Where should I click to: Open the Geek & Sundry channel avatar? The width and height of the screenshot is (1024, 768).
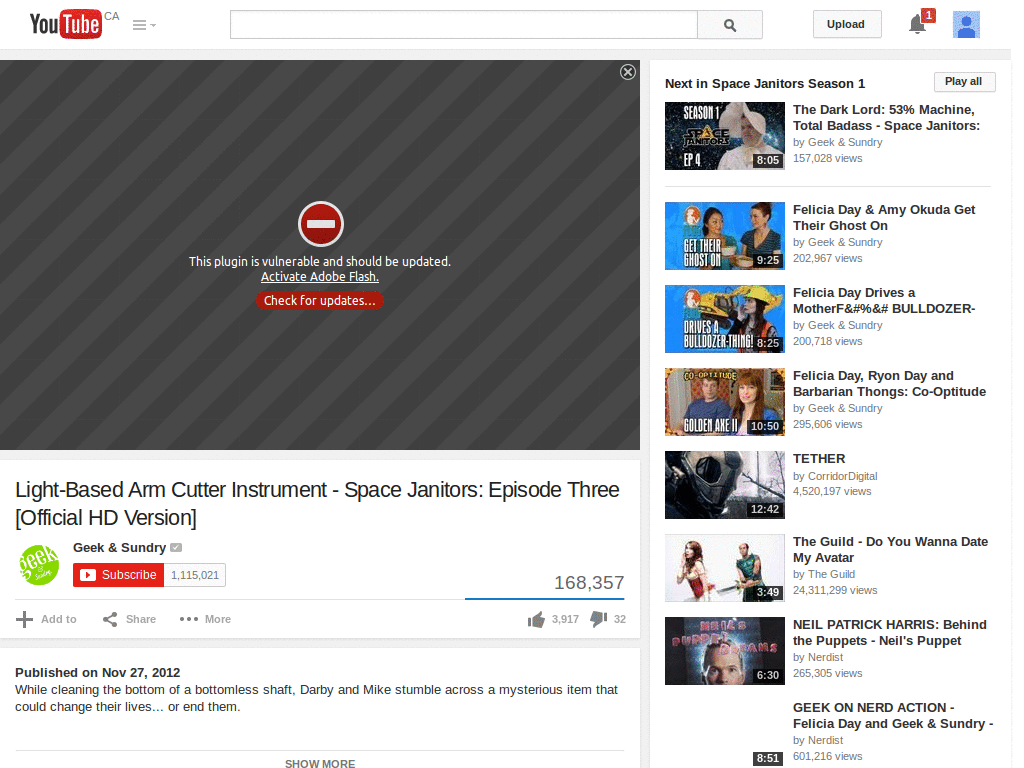click(39, 565)
